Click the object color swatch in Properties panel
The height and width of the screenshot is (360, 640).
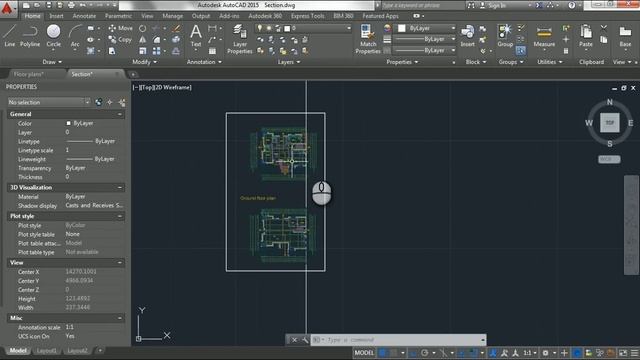click(402, 28)
